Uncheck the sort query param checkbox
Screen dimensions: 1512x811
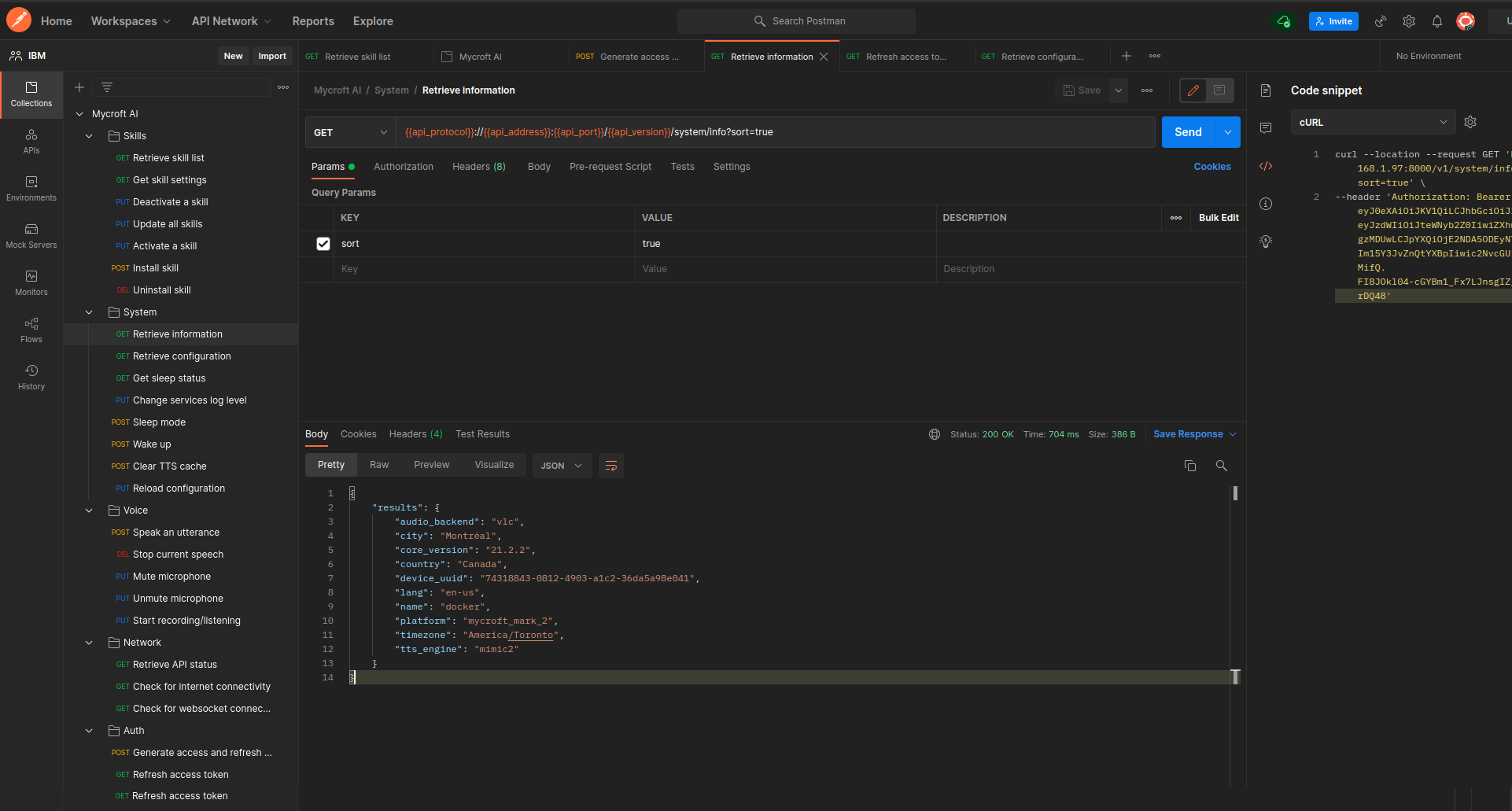click(x=323, y=244)
